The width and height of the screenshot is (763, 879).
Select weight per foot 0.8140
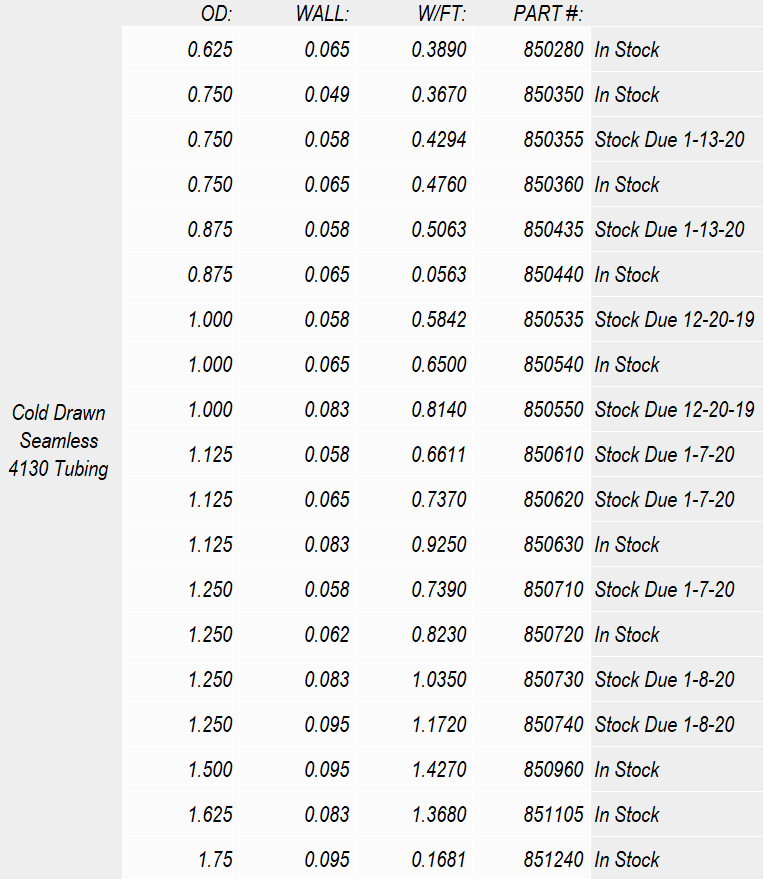point(439,409)
